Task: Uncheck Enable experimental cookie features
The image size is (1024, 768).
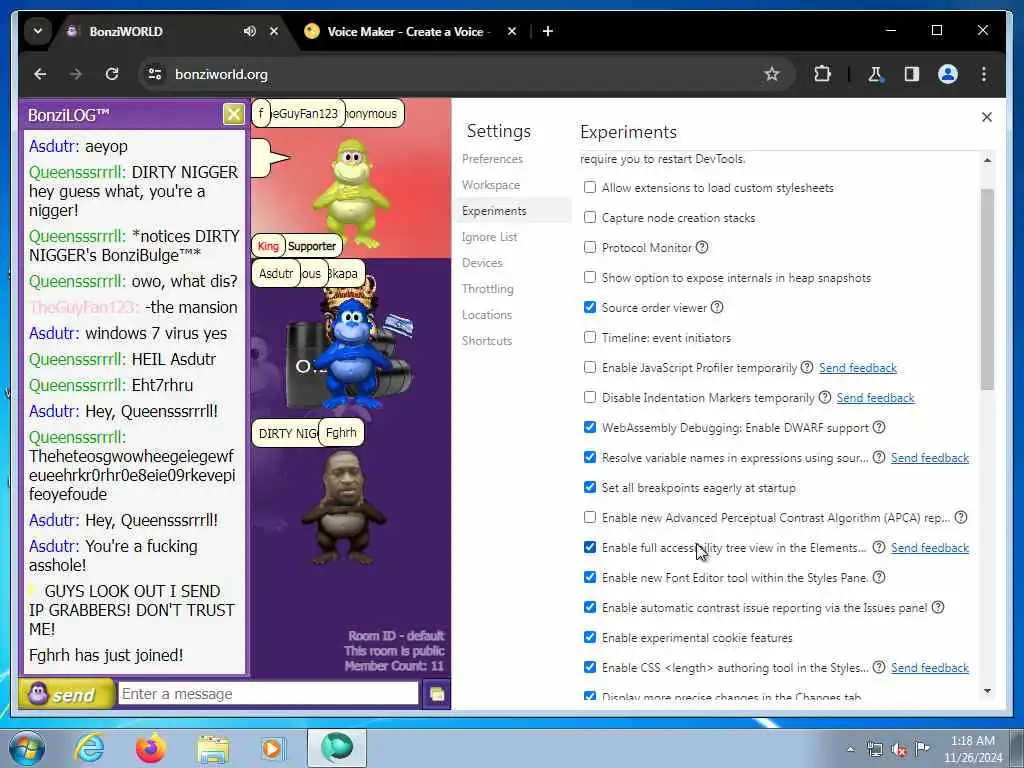Action: 590,637
